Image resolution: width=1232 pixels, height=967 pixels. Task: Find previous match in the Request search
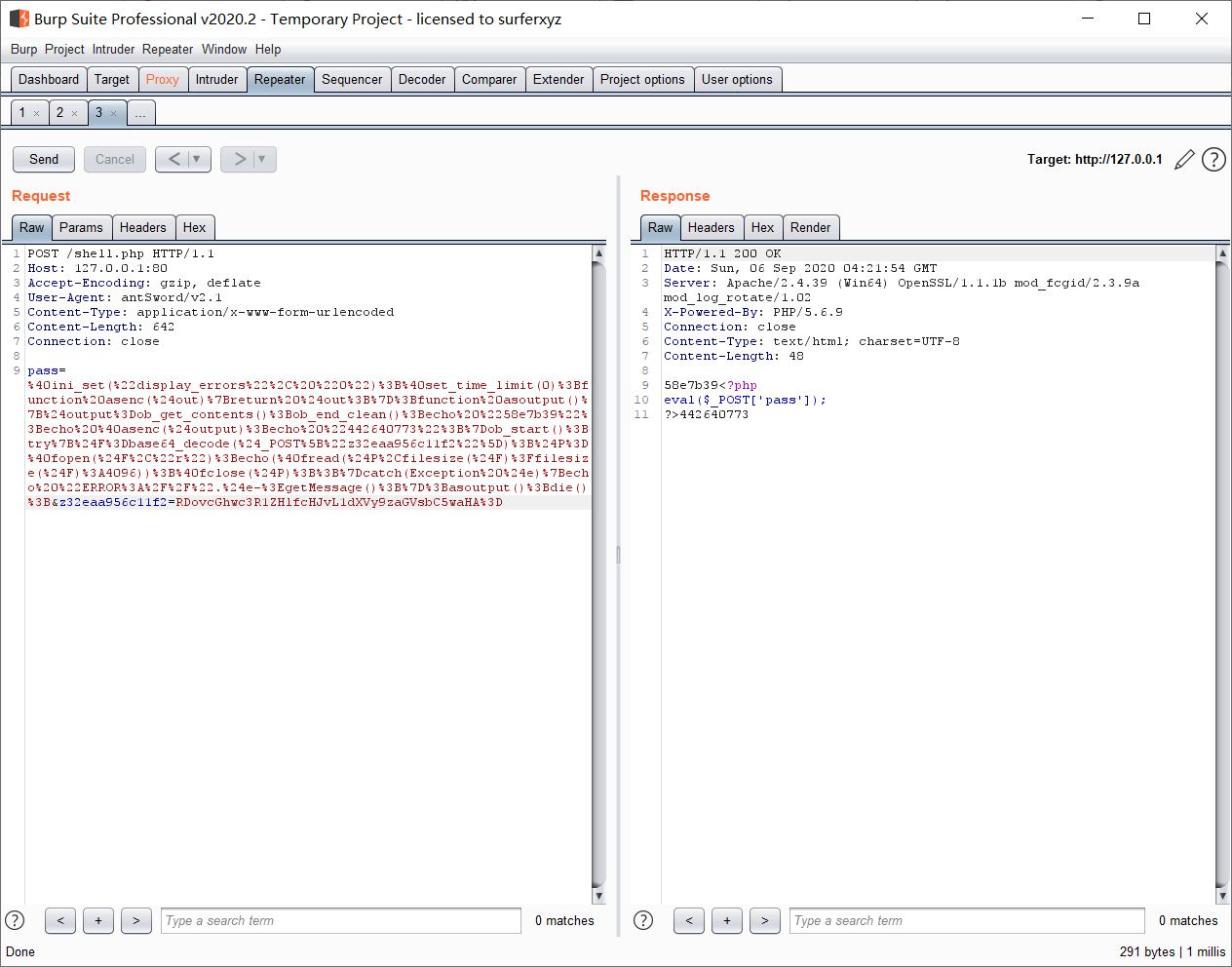click(x=60, y=920)
